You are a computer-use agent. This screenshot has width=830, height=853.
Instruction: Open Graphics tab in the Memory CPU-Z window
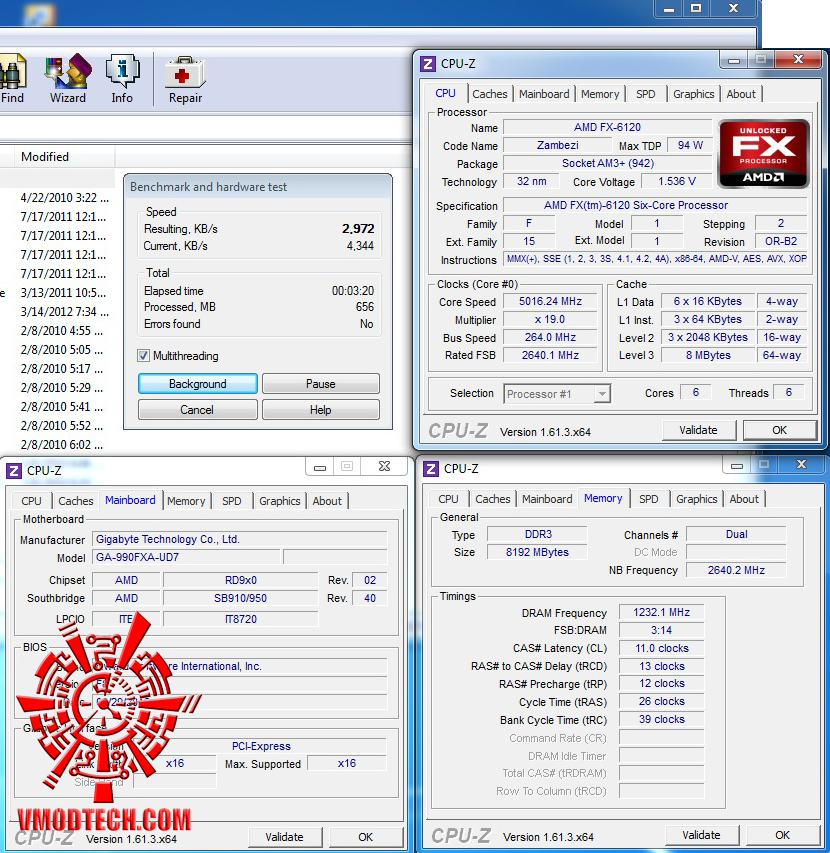point(697,499)
